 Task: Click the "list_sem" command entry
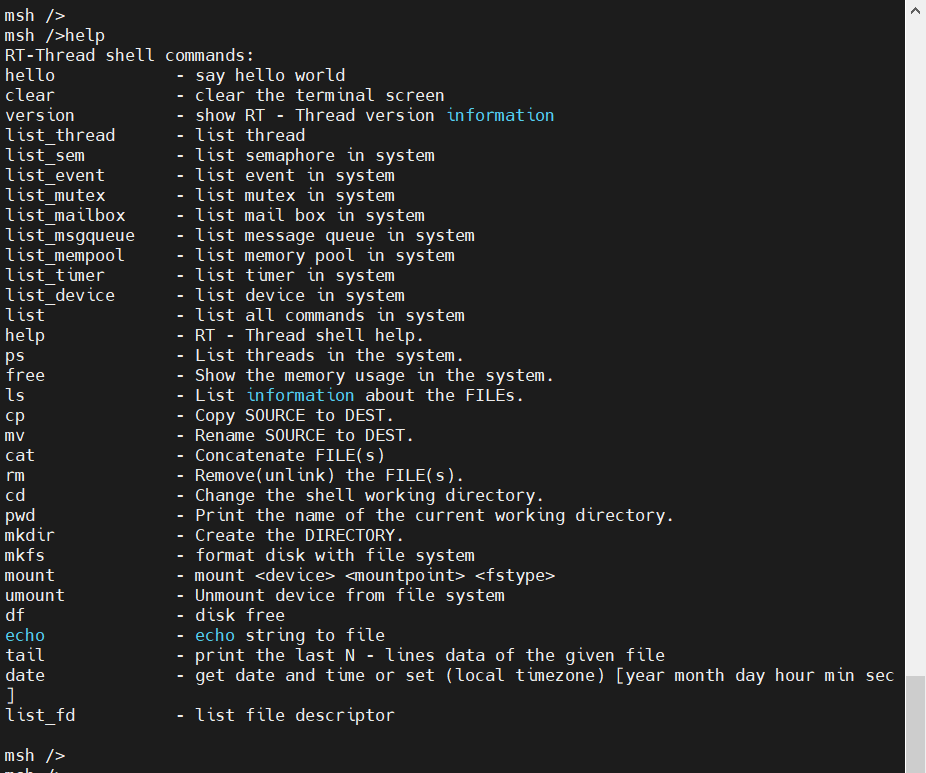pyautogui.click(x=45, y=155)
